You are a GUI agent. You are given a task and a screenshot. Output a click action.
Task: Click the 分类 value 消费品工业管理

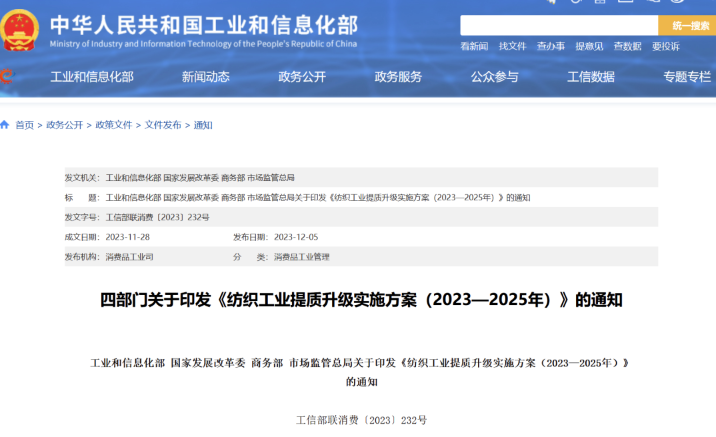301,257
